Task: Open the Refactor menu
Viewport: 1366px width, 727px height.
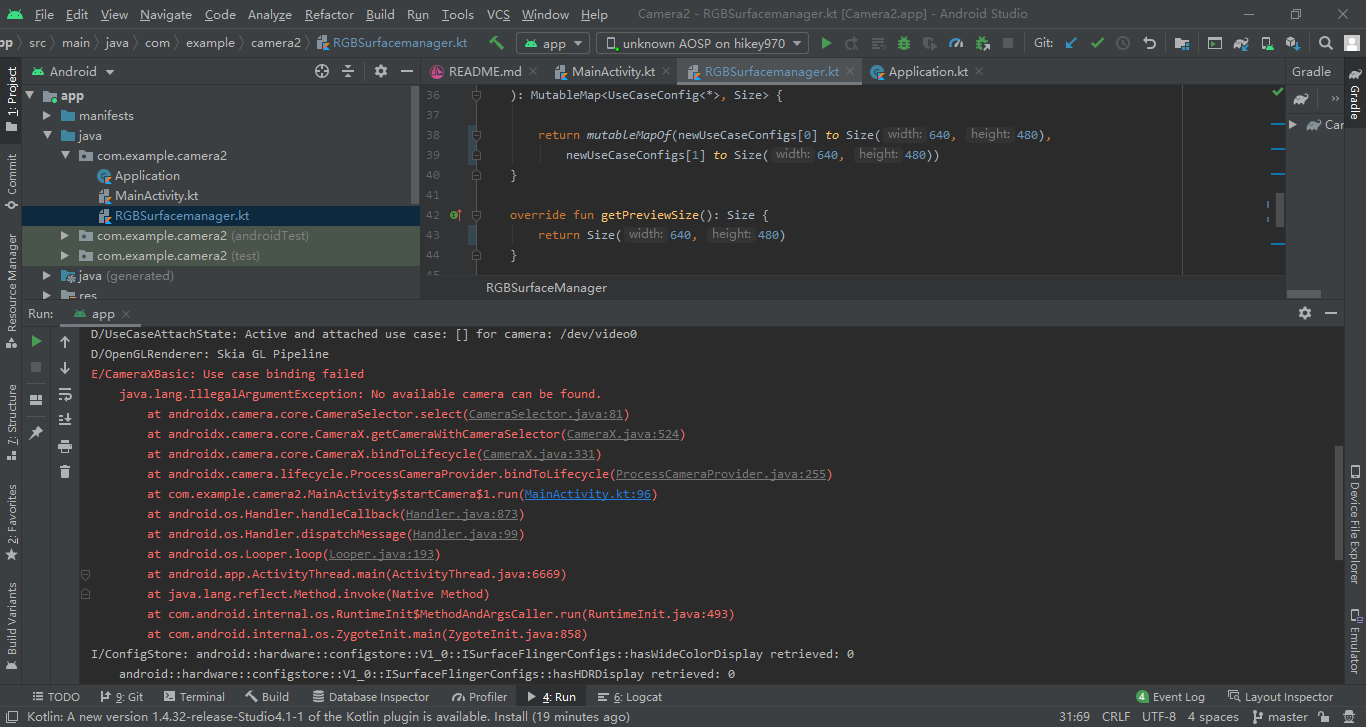Action: click(x=329, y=14)
